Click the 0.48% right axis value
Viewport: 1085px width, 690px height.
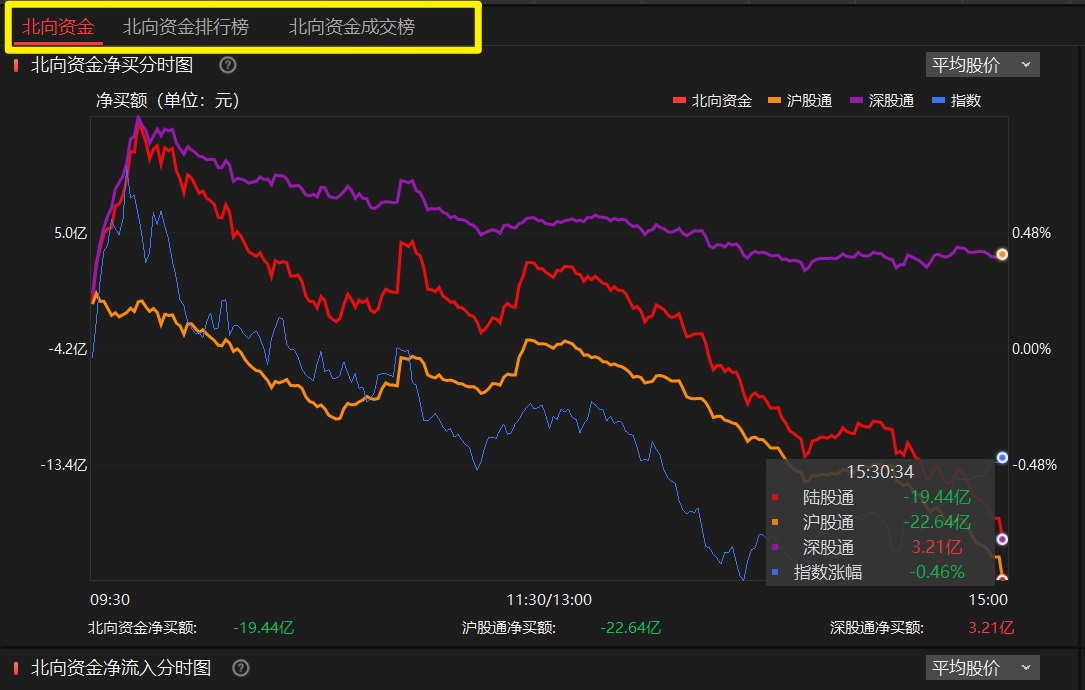point(1032,233)
